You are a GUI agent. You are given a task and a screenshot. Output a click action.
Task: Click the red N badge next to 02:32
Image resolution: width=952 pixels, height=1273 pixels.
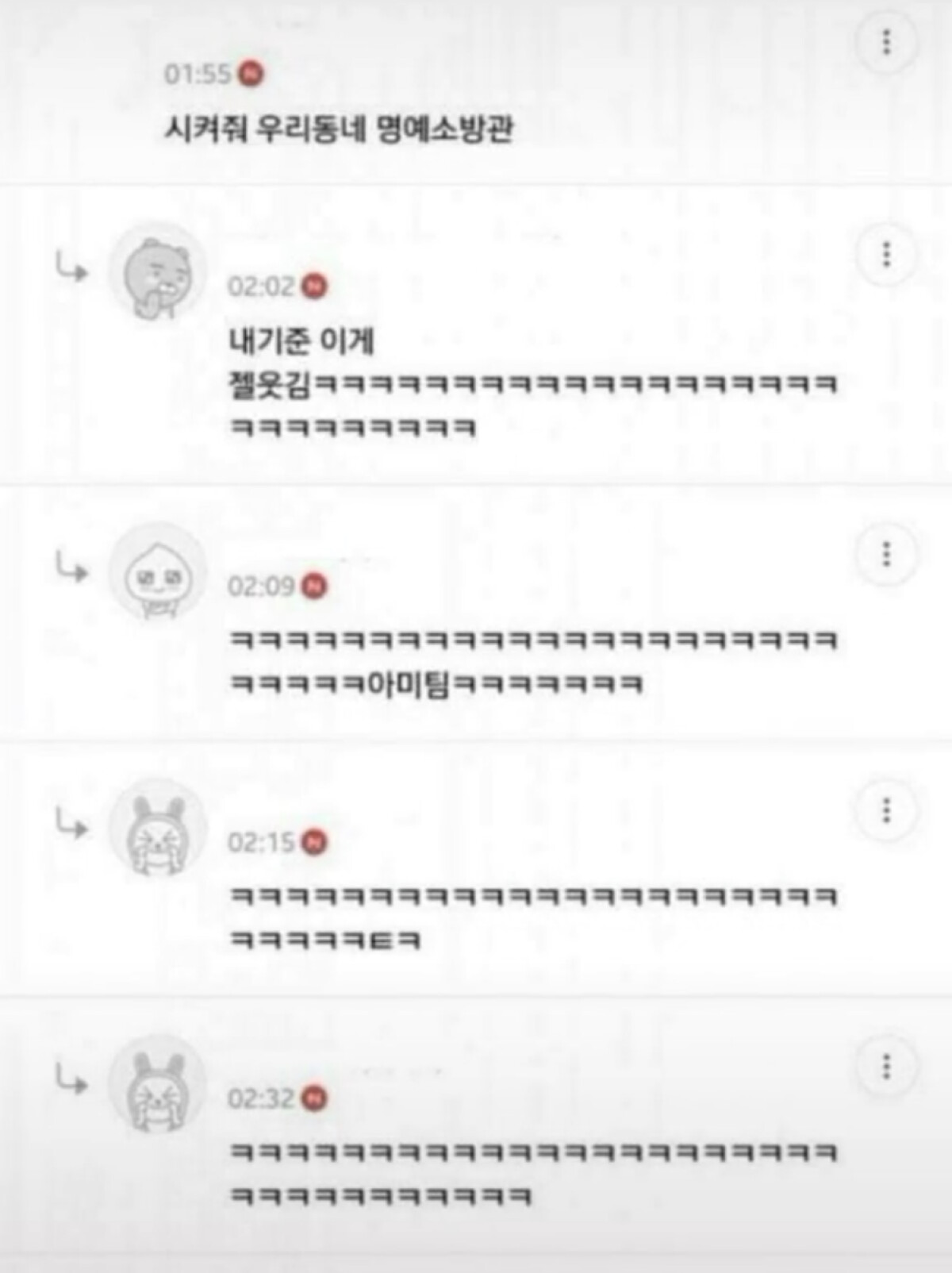(x=314, y=1099)
